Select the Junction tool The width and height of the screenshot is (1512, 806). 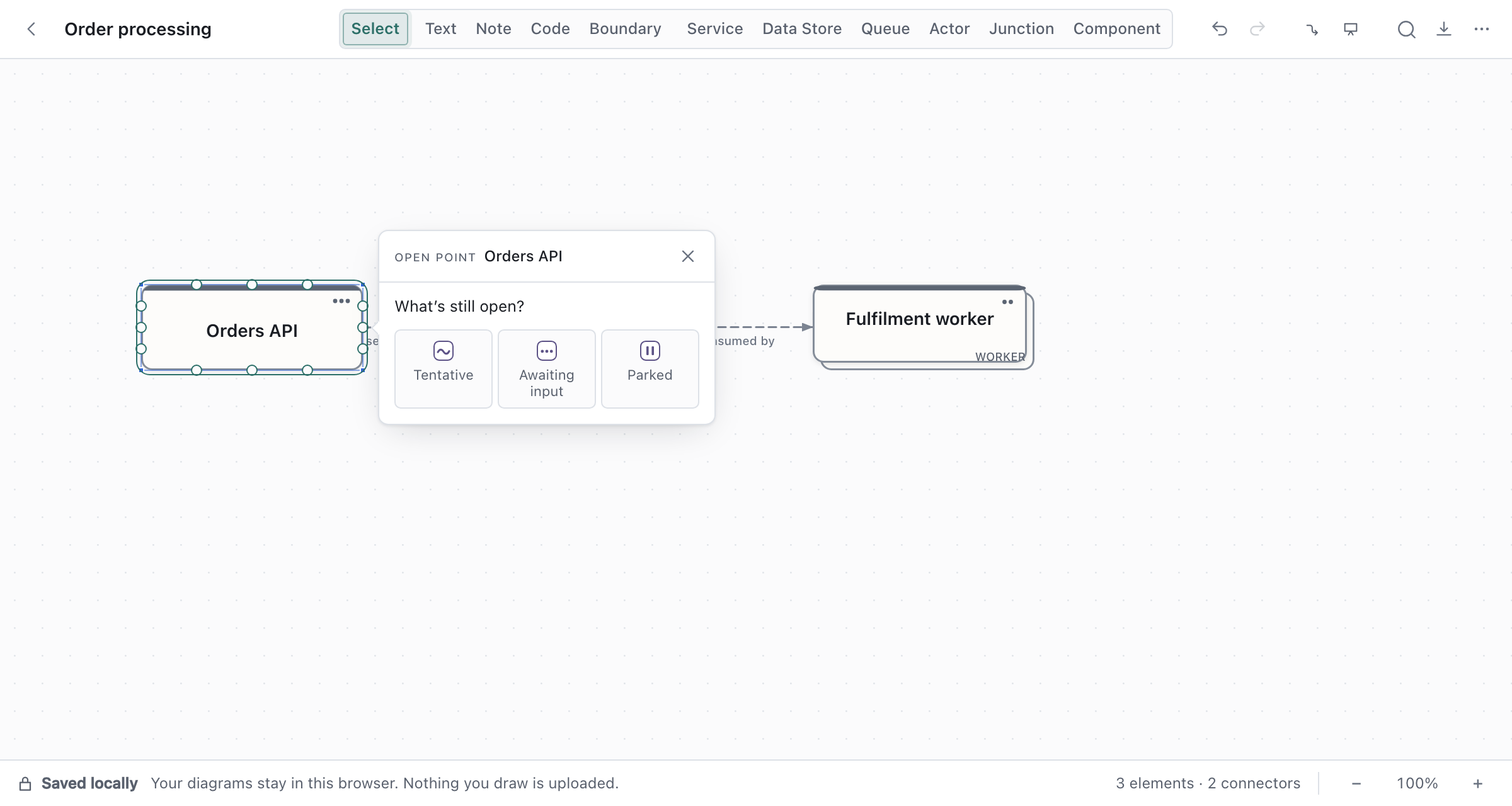[x=1021, y=29]
